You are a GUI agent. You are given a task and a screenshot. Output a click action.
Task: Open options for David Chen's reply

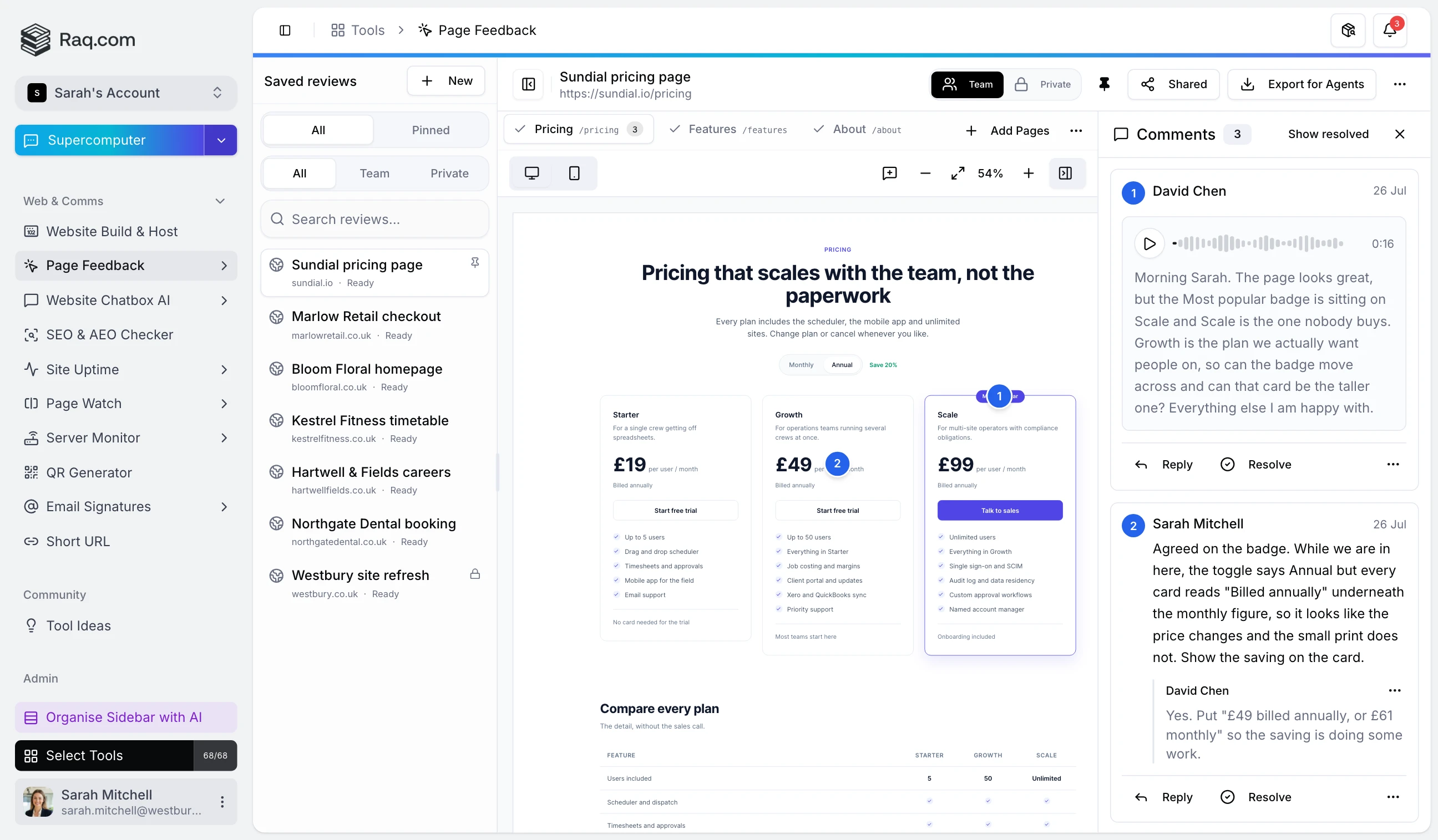(1394, 691)
